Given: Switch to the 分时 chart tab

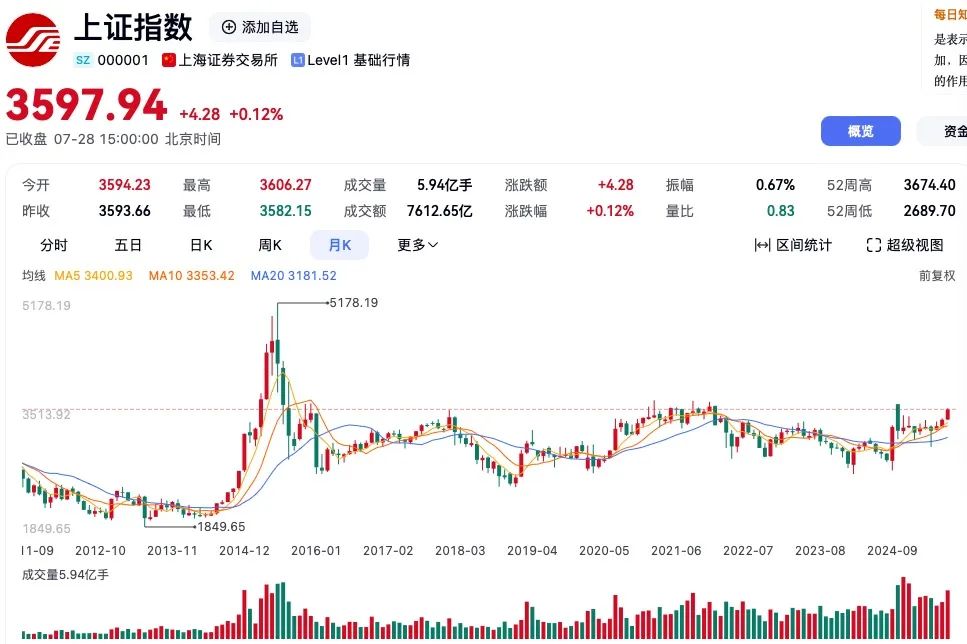Looking at the screenshot, I should pos(53,244).
